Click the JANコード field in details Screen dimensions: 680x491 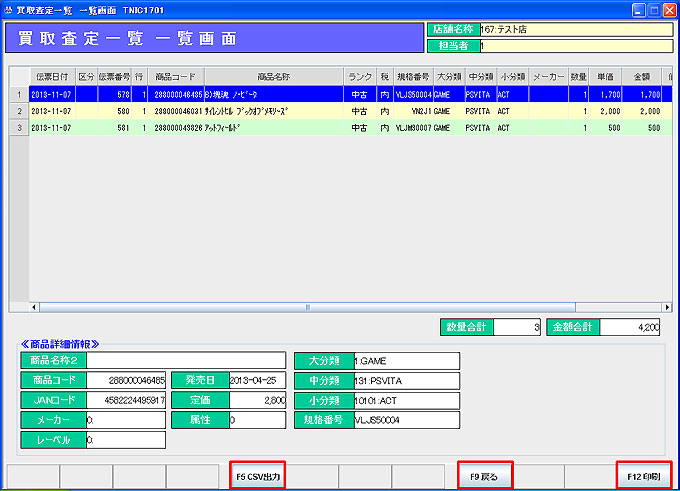point(126,400)
